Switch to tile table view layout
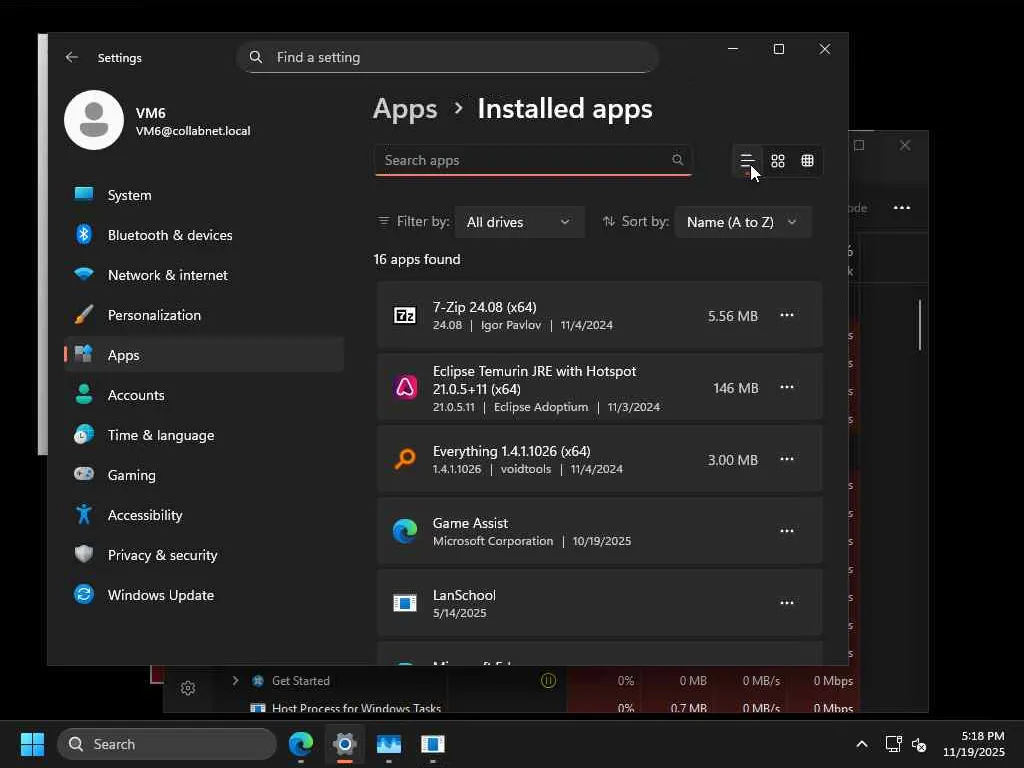Viewport: 1024px width, 768px height. pyautogui.click(x=808, y=161)
